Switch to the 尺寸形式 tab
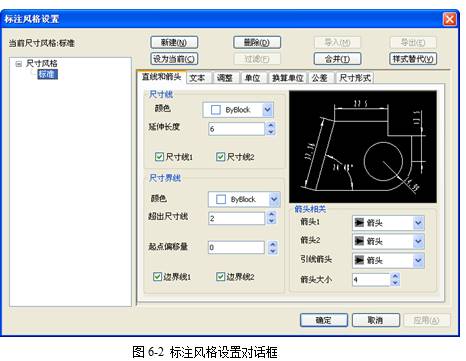466x361 pixels. (x=355, y=78)
